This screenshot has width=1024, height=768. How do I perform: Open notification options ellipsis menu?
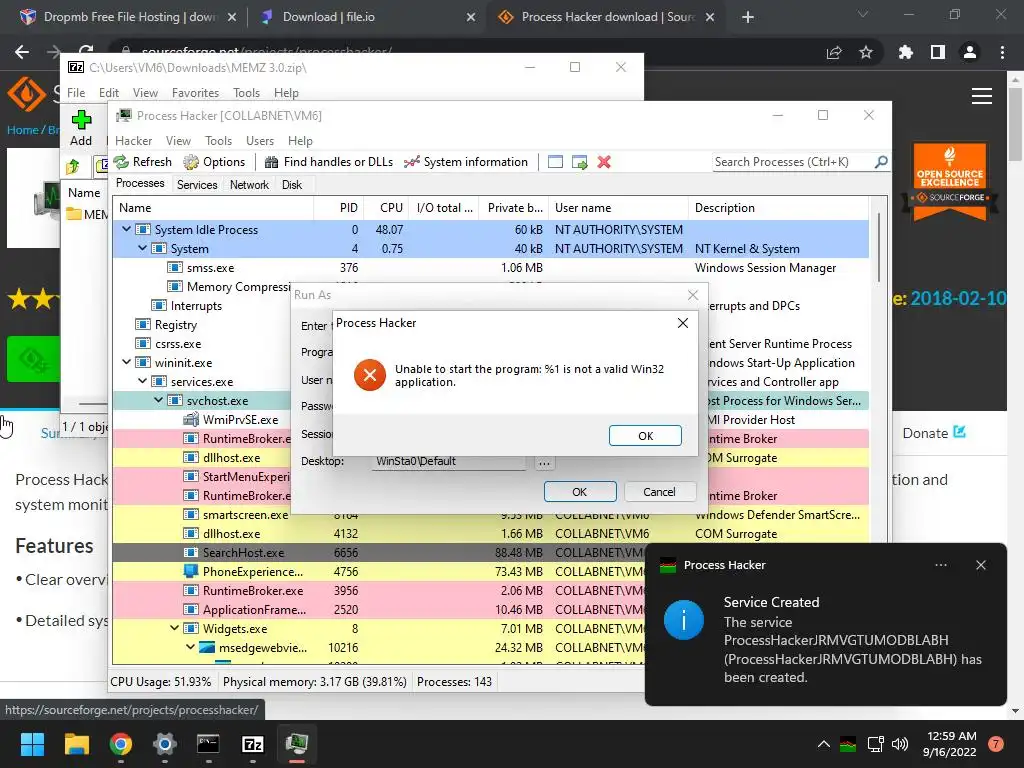tap(940, 565)
